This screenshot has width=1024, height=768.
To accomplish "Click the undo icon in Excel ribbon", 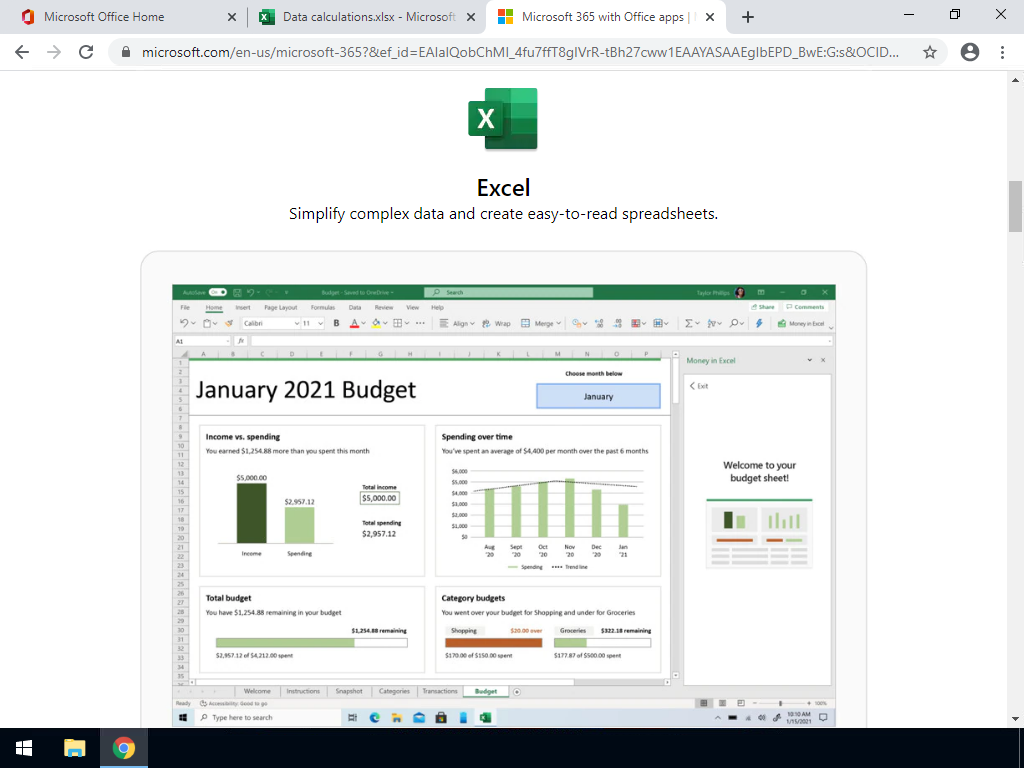I will [184, 323].
